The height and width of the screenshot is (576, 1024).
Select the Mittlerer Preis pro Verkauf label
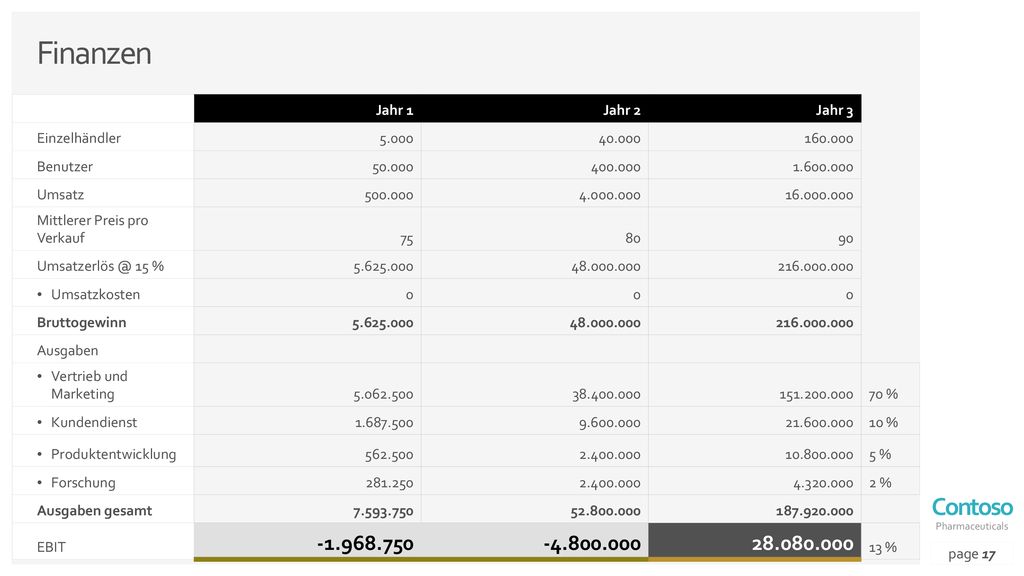point(92,229)
